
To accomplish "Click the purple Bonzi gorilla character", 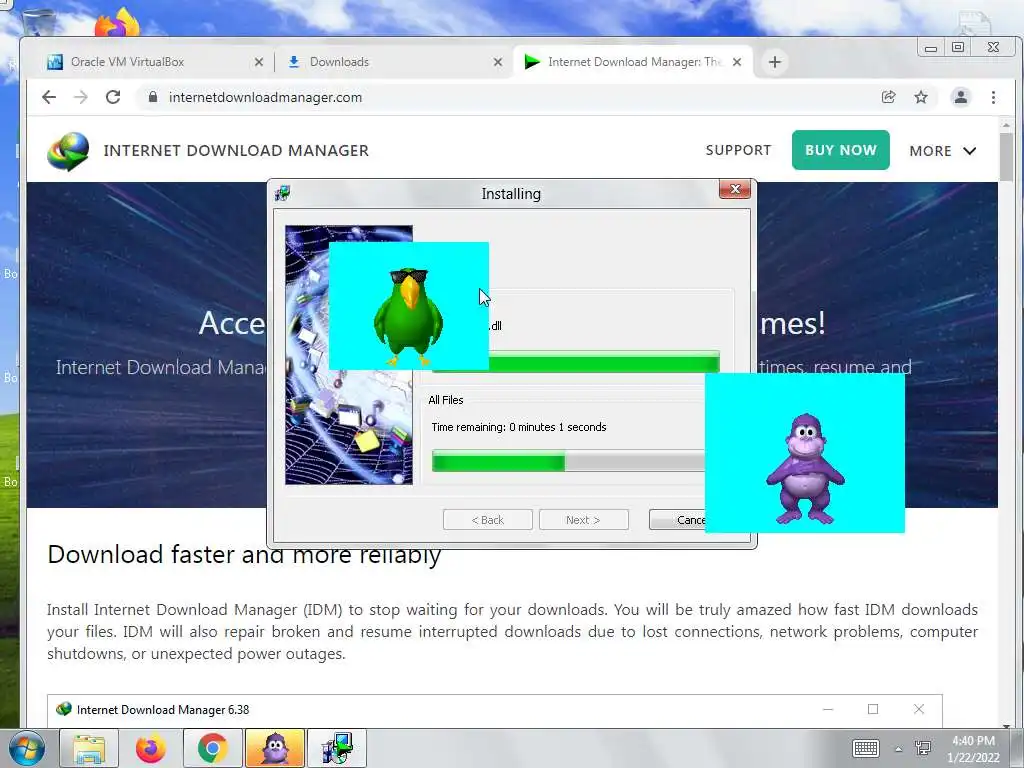I will click(x=806, y=468).
